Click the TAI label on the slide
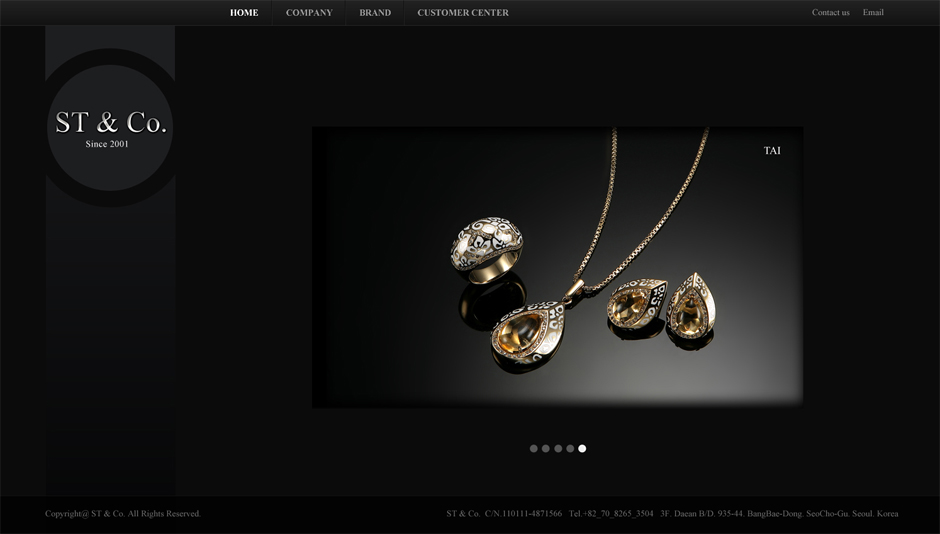 coord(772,151)
